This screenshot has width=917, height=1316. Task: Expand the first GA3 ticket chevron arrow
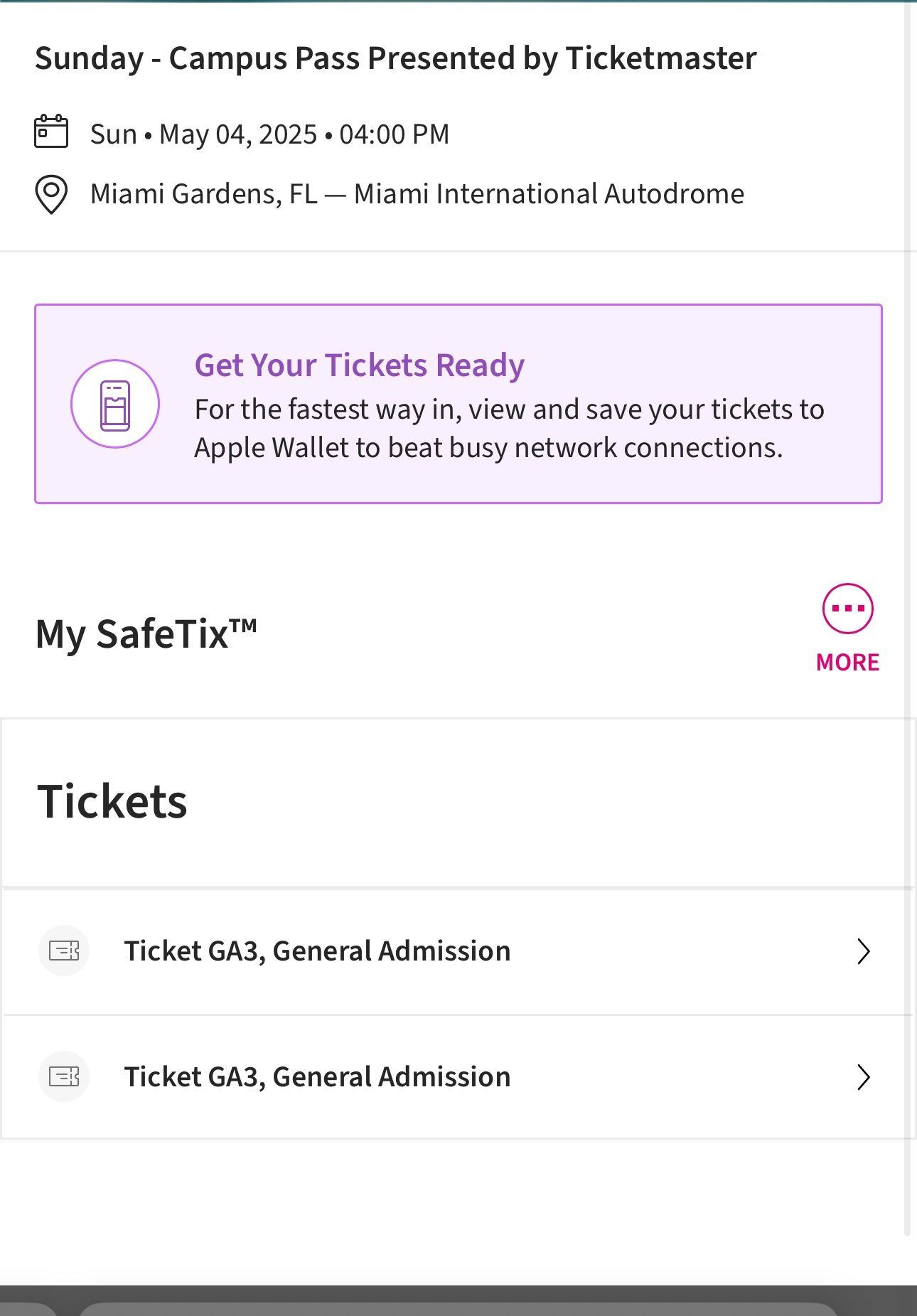click(x=864, y=951)
